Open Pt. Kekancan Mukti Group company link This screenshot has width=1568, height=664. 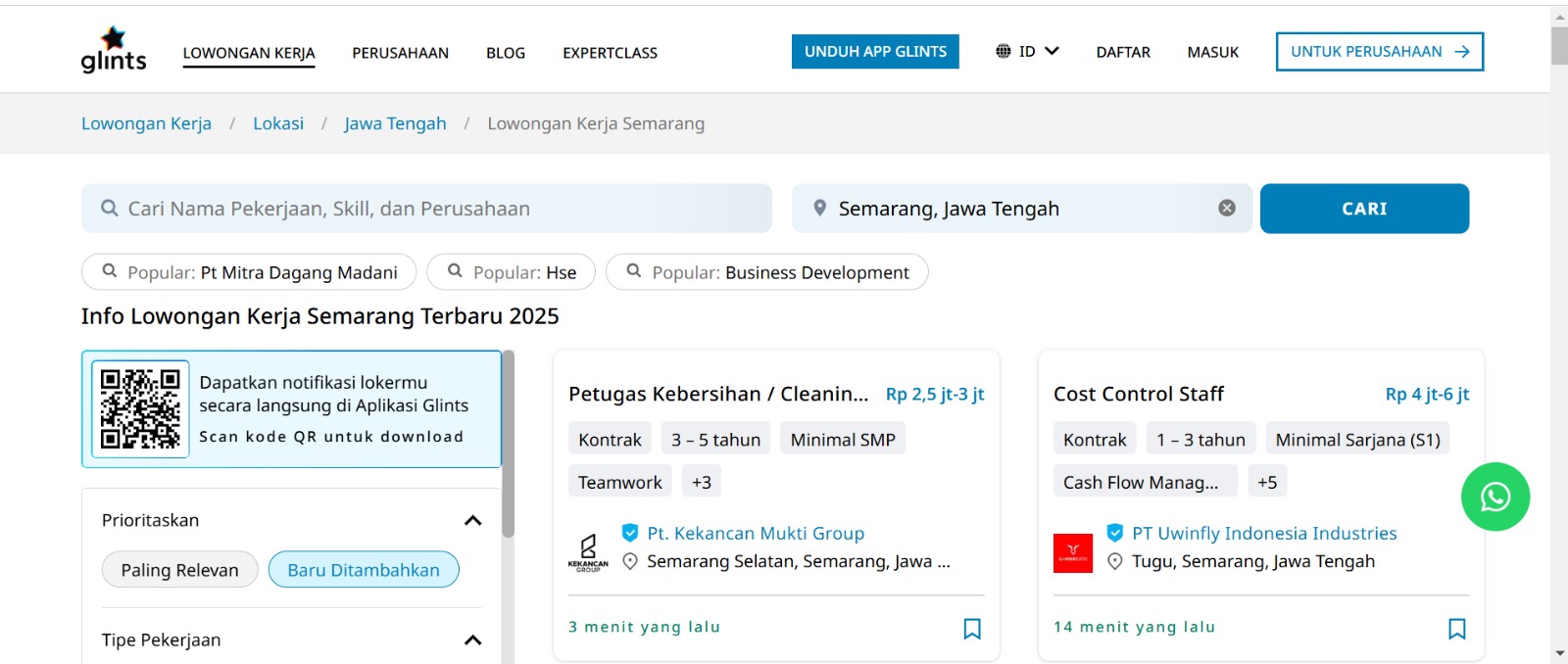click(x=756, y=533)
